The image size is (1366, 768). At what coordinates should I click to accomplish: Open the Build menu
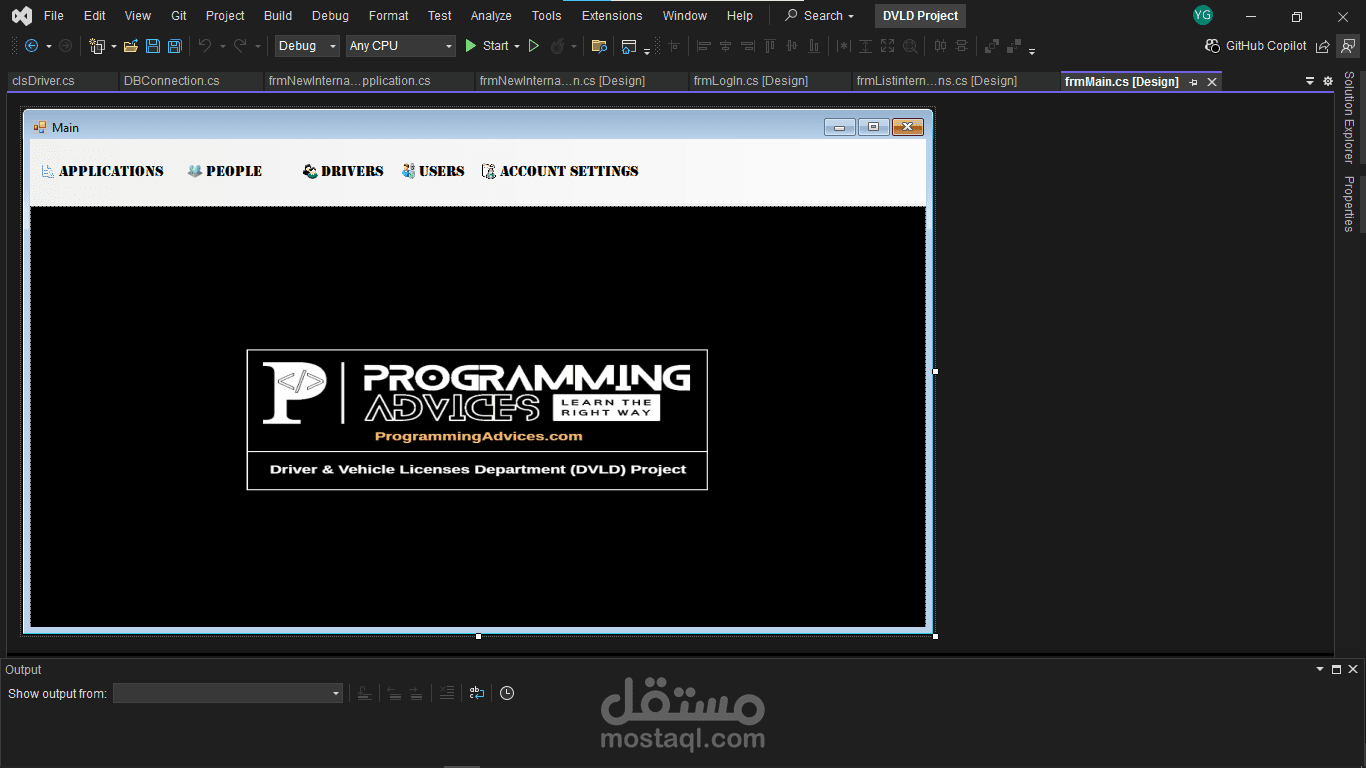point(278,16)
